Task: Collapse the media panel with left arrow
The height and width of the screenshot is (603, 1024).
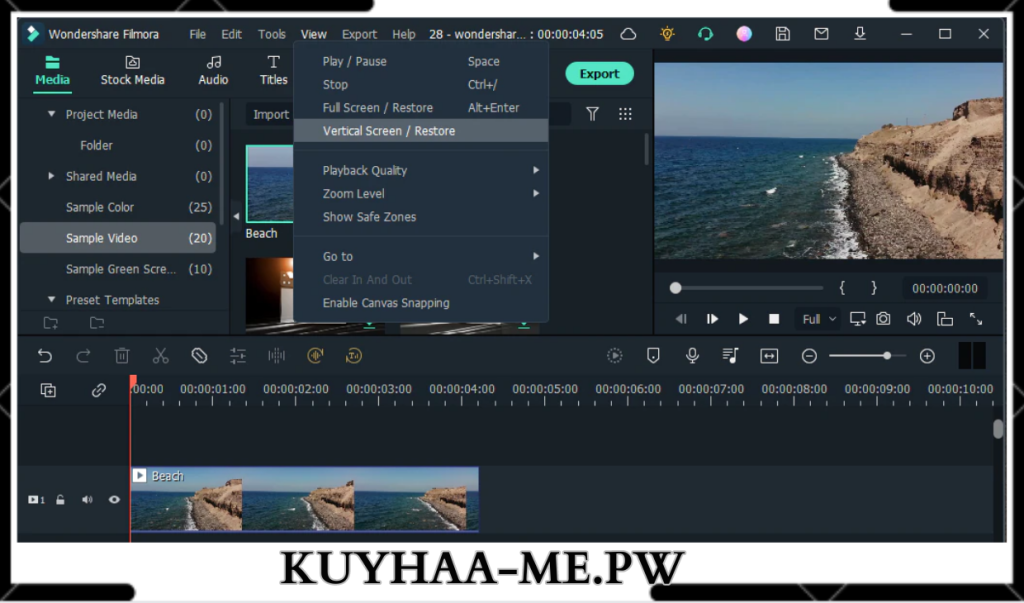Action: tap(236, 216)
